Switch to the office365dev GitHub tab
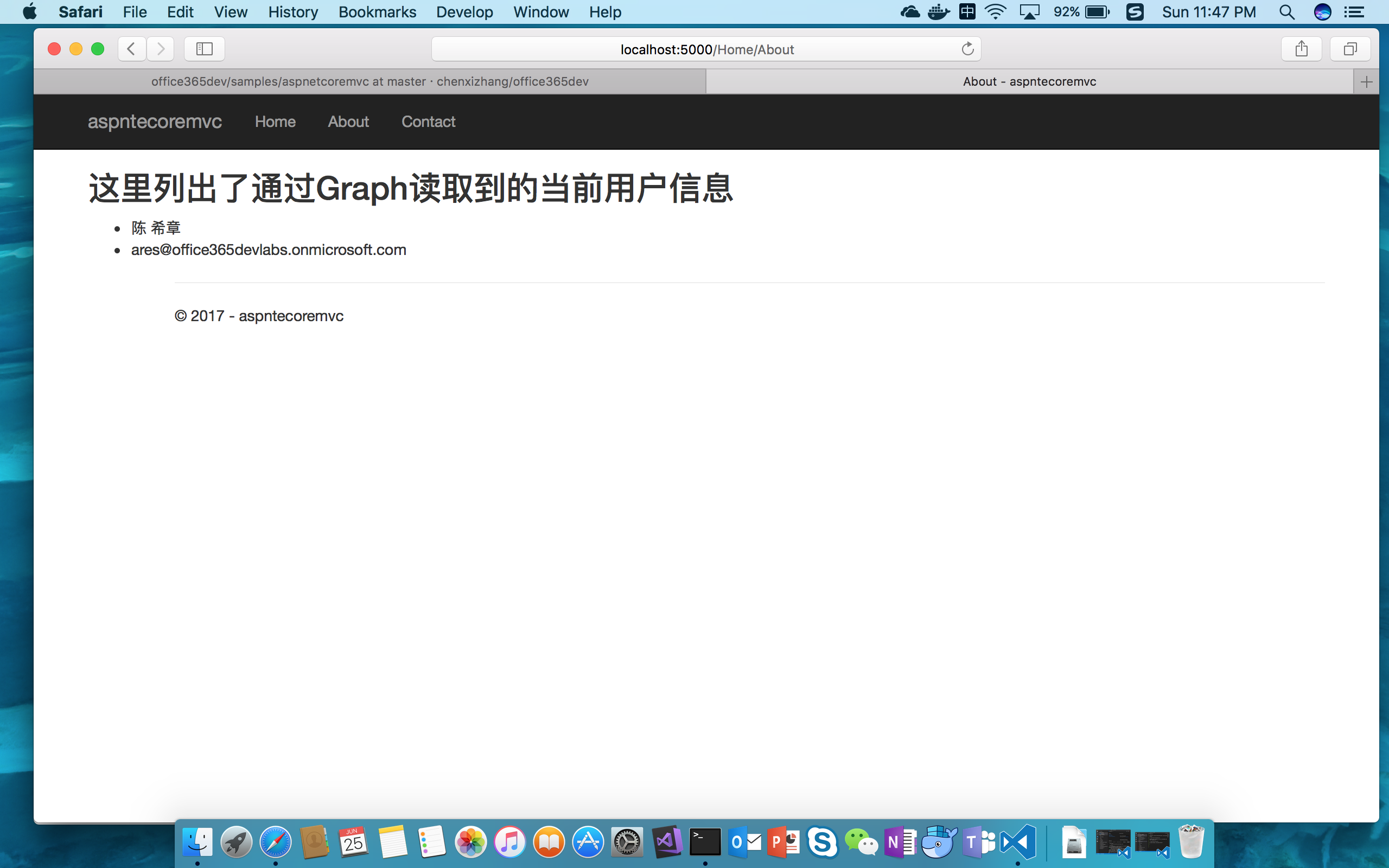1389x868 pixels. click(369, 81)
